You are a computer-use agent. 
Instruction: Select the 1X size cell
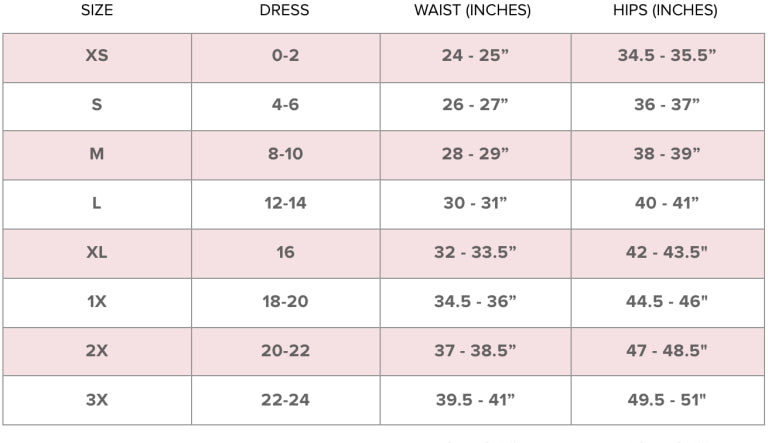click(97, 301)
